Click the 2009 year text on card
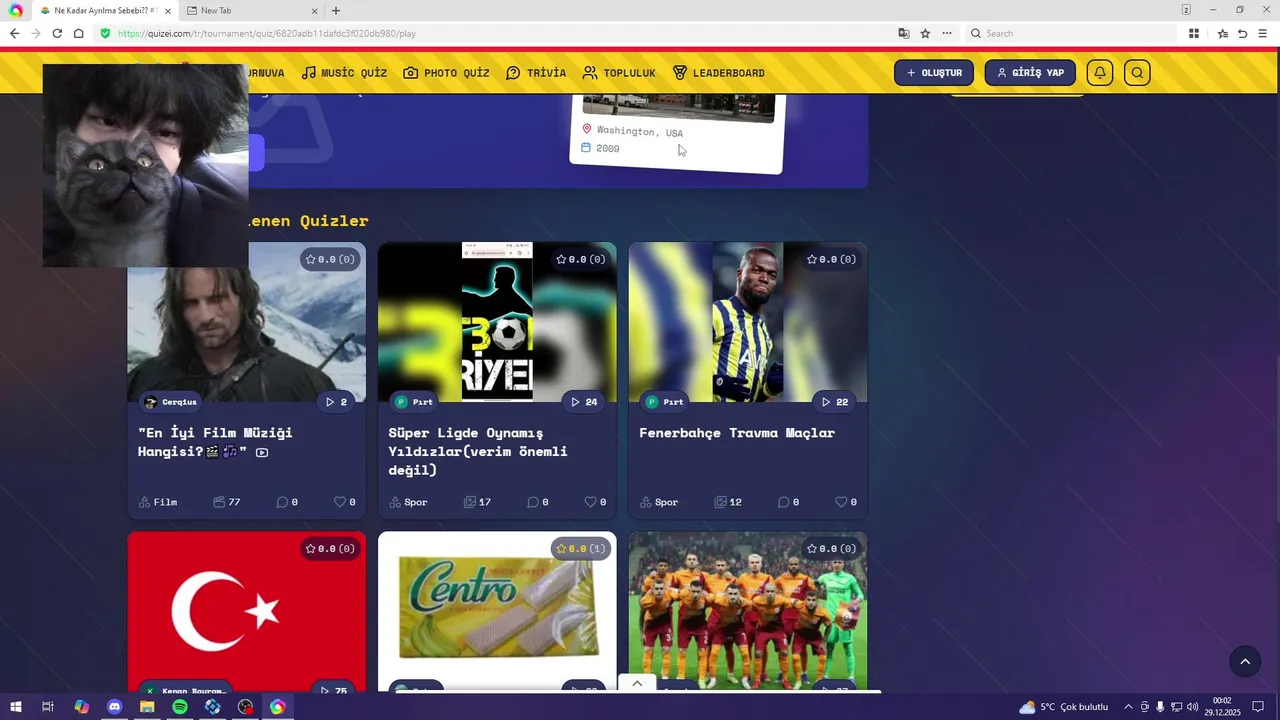Screen dimensions: 1280x720 (x=607, y=148)
